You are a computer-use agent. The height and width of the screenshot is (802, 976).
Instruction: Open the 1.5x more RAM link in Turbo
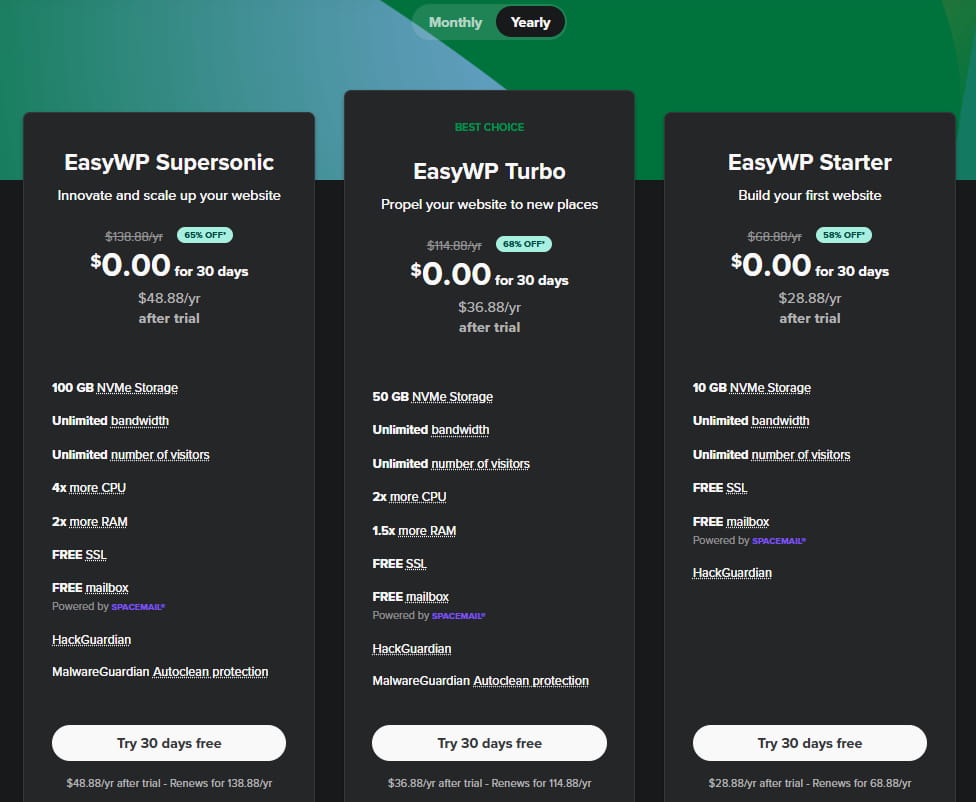(x=425, y=530)
